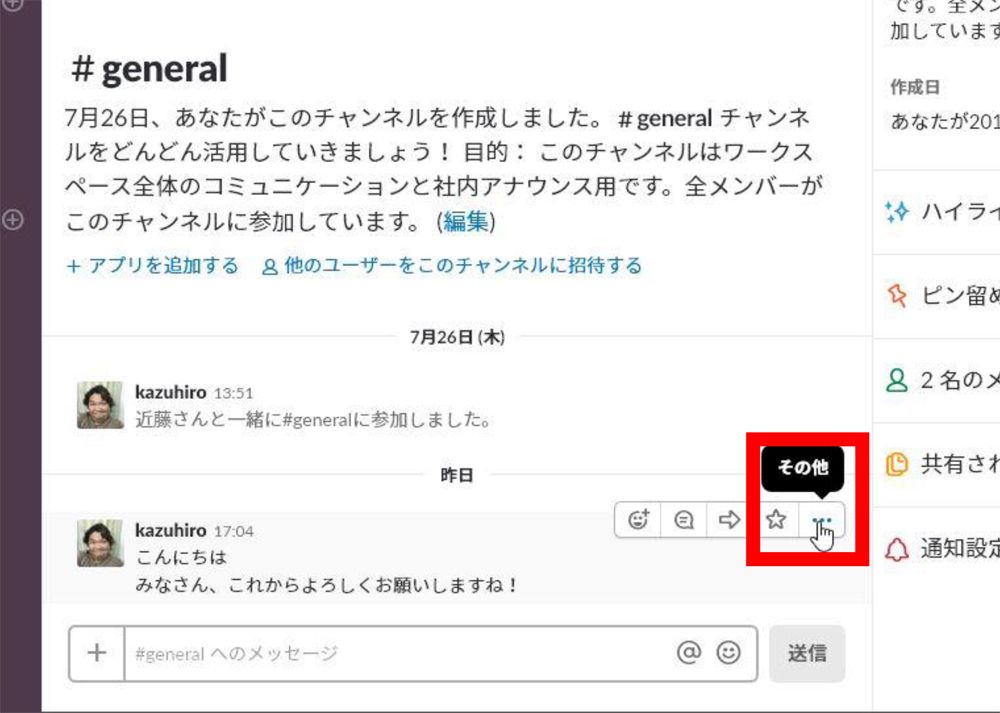Viewport: 1000px width, 713px height.
Task: Start a thread on kazuhiro's message
Action: 684,520
